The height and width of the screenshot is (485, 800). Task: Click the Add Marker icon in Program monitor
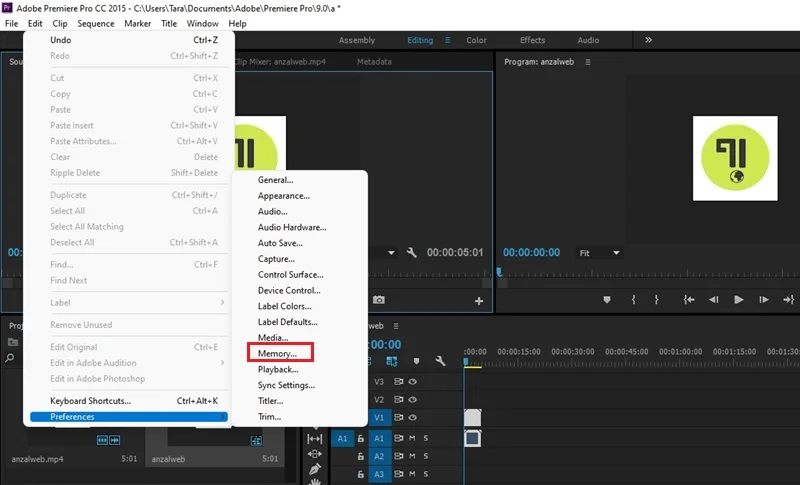[x=607, y=300]
